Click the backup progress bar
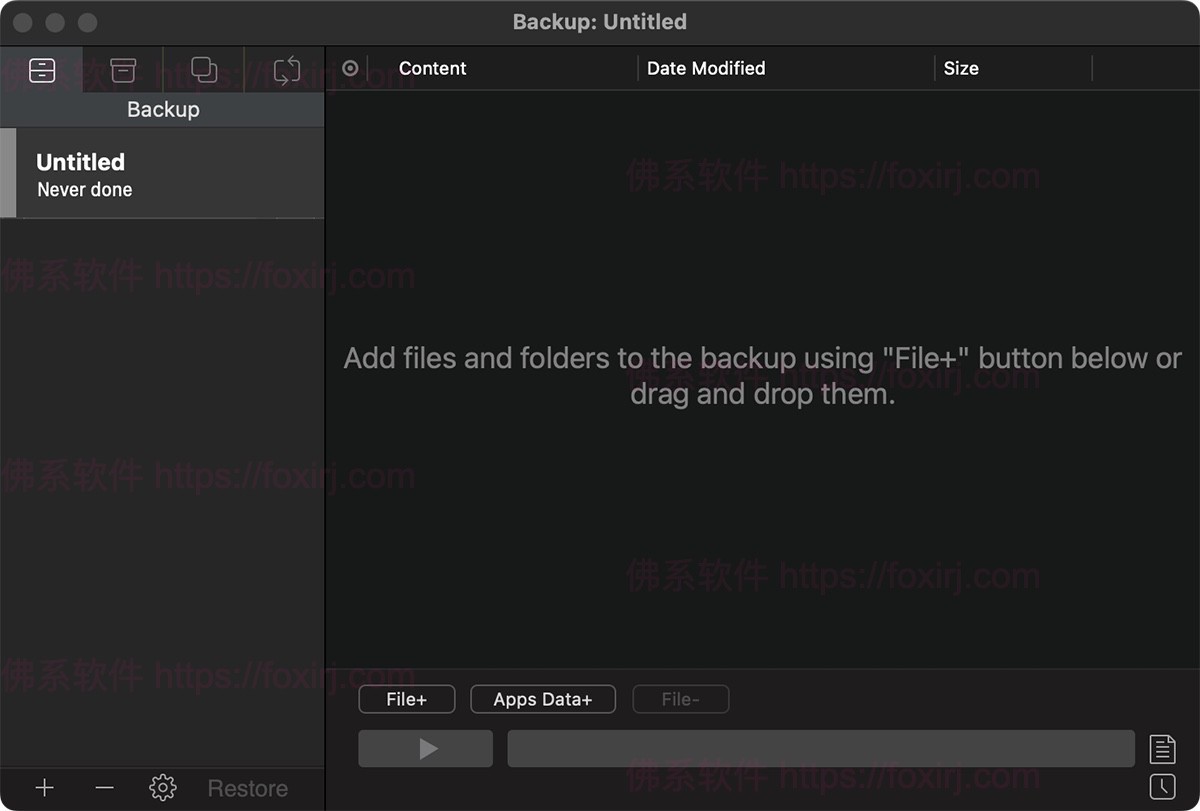 [x=821, y=749]
